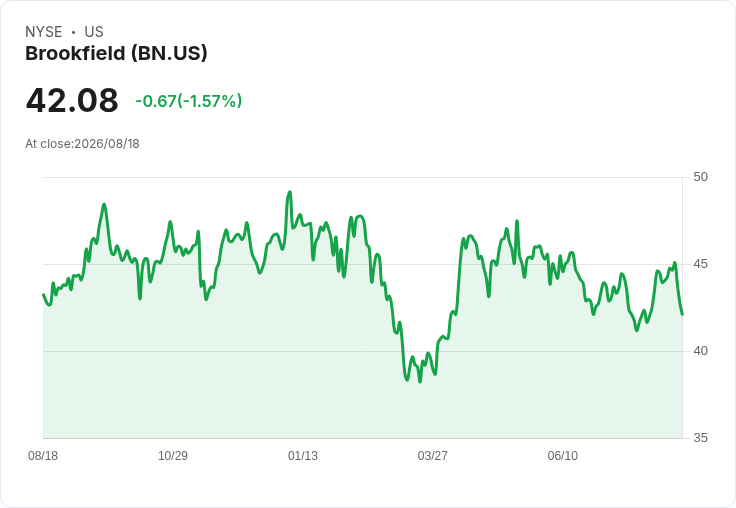Select the 03/27 date on x-axis
736x508 pixels.
click(x=433, y=456)
